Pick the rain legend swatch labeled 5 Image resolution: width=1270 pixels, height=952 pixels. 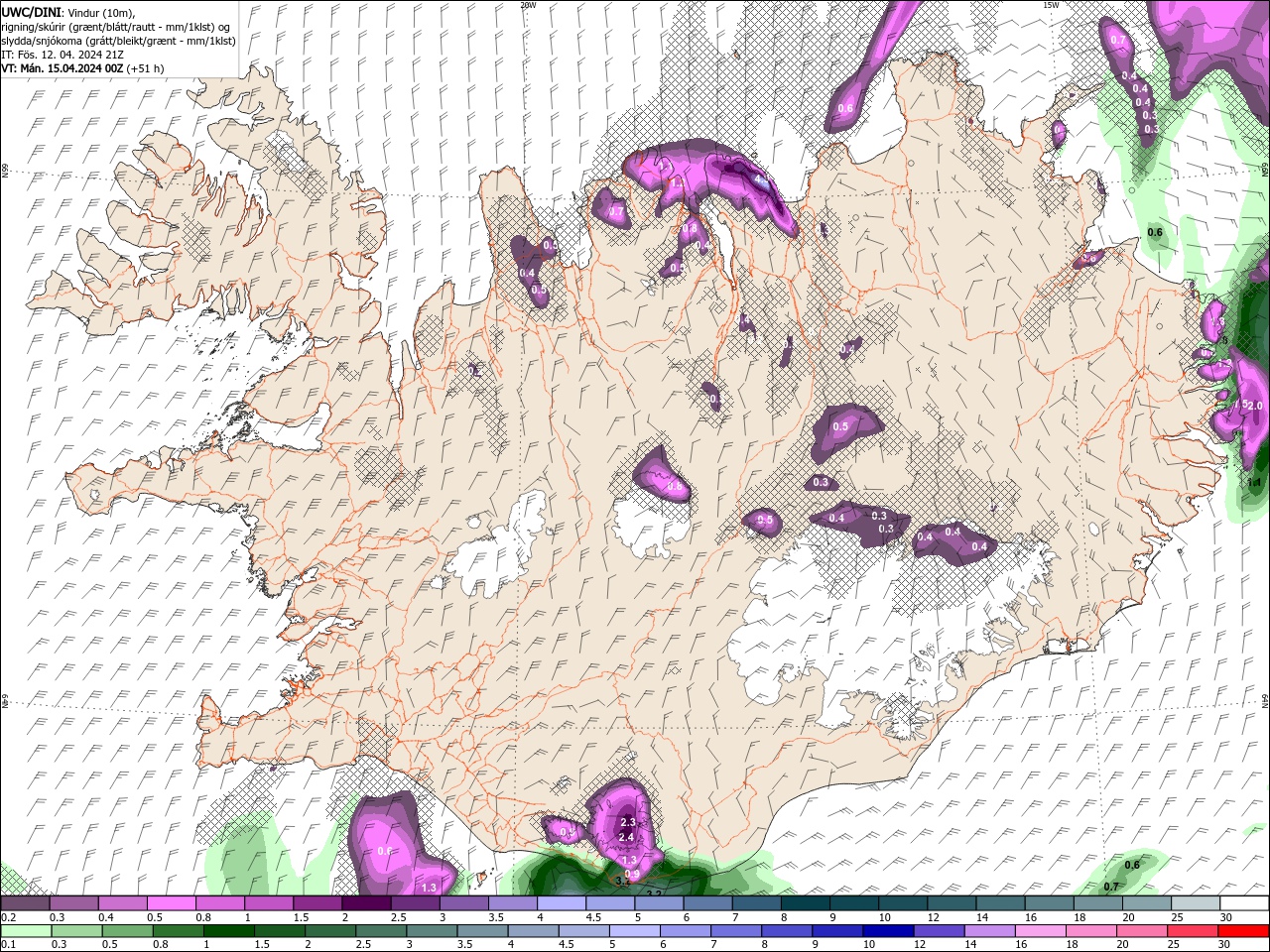[x=635, y=931]
